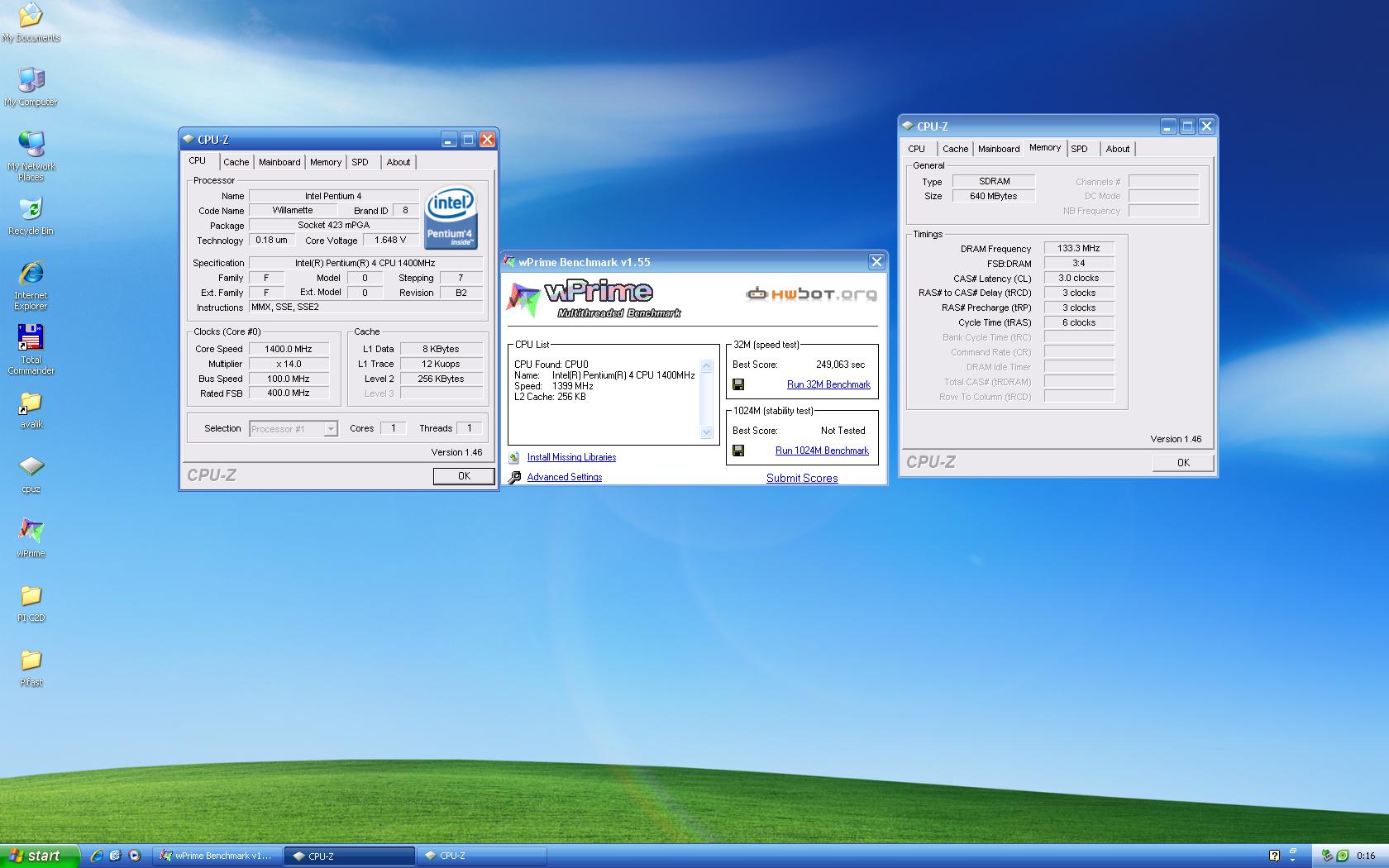Open Advanced Settings link

pos(565,477)
